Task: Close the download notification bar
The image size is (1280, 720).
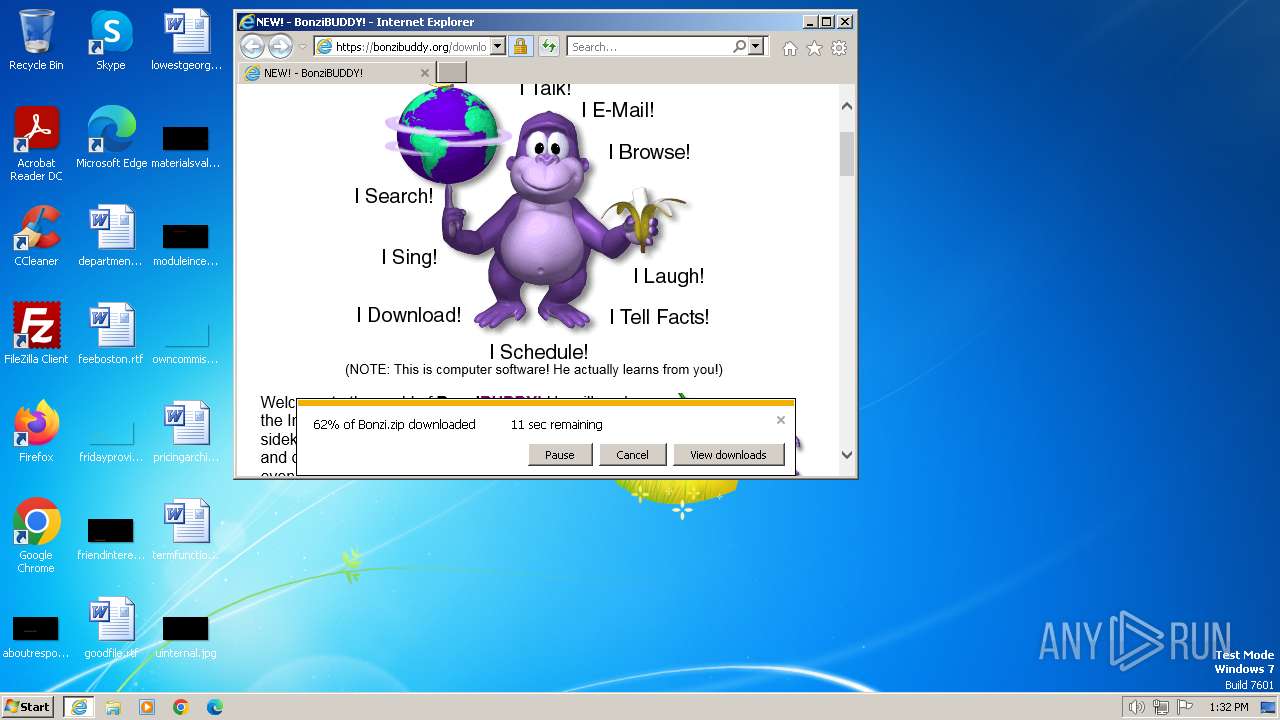Action: coord(781,420)
